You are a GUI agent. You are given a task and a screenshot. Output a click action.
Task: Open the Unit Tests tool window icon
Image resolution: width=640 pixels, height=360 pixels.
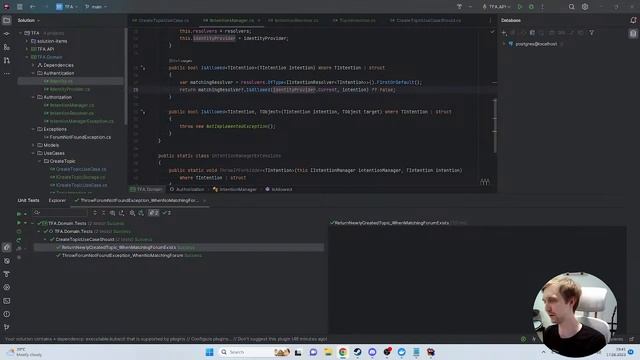[x=7, y=247]
